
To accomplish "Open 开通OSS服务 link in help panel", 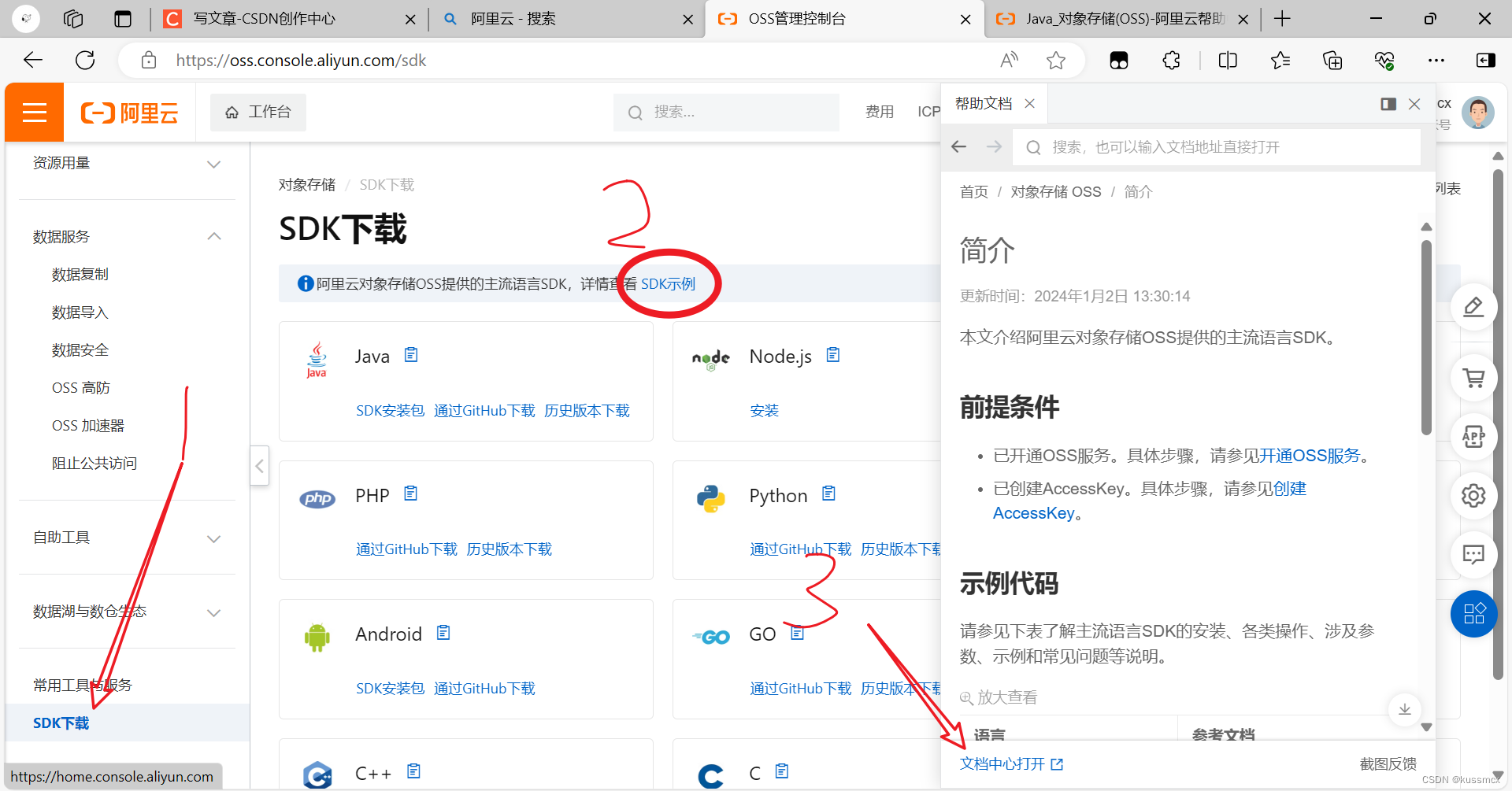I will (1310, 456).
